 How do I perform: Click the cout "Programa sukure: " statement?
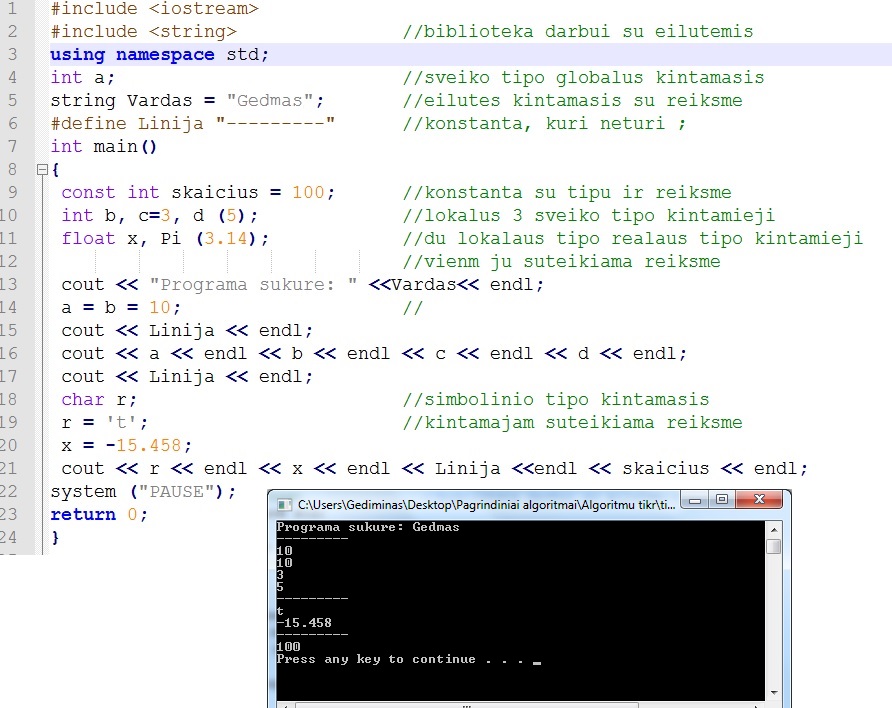pos(303,284)
